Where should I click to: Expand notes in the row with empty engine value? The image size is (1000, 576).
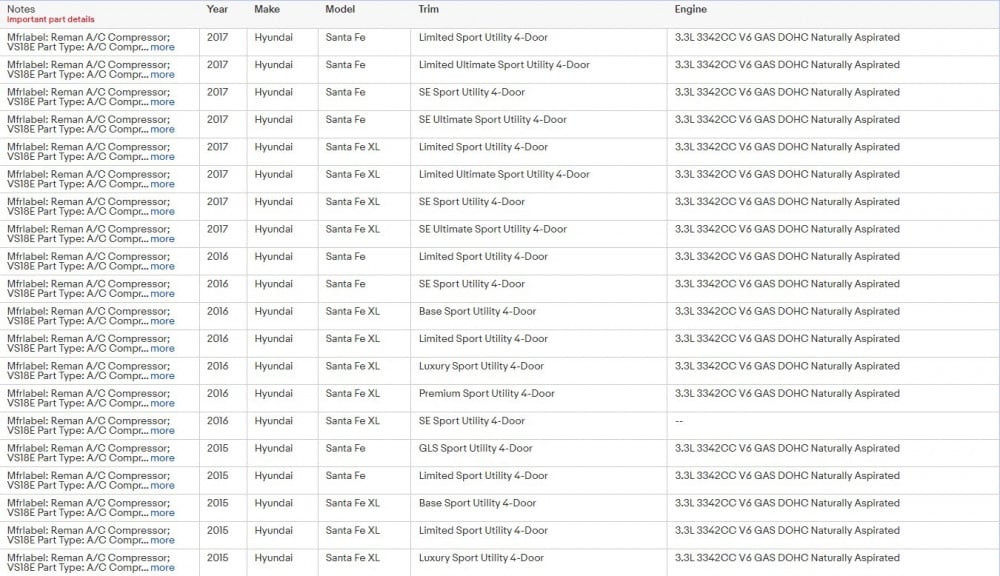point(162,431)
